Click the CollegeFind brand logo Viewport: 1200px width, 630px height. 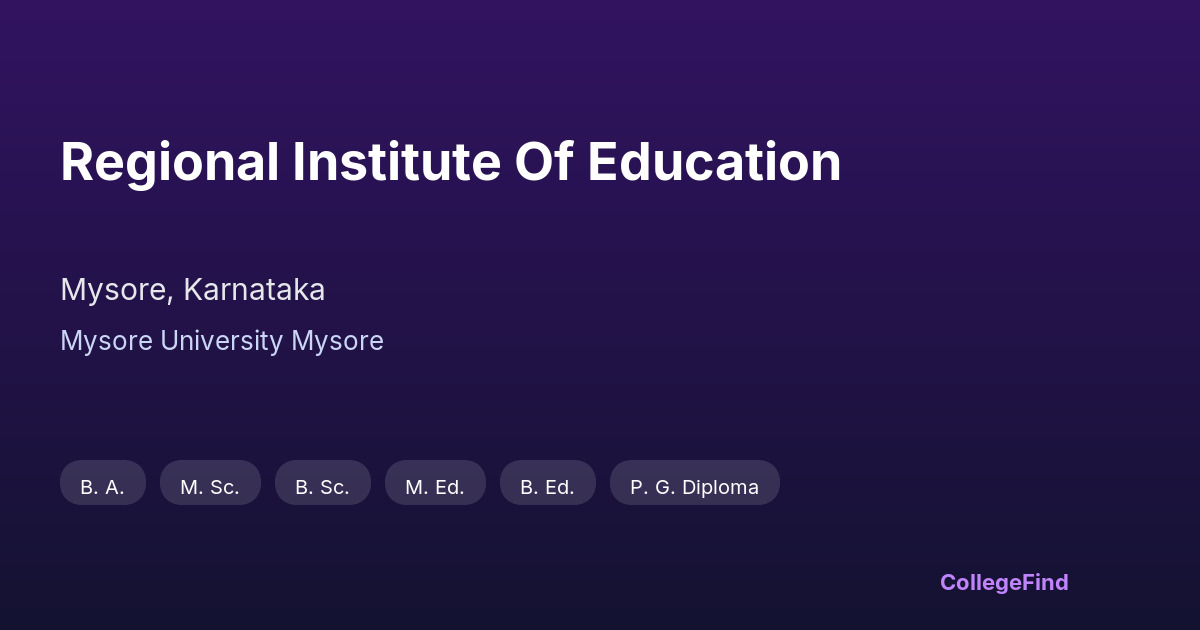point(1003,582)
